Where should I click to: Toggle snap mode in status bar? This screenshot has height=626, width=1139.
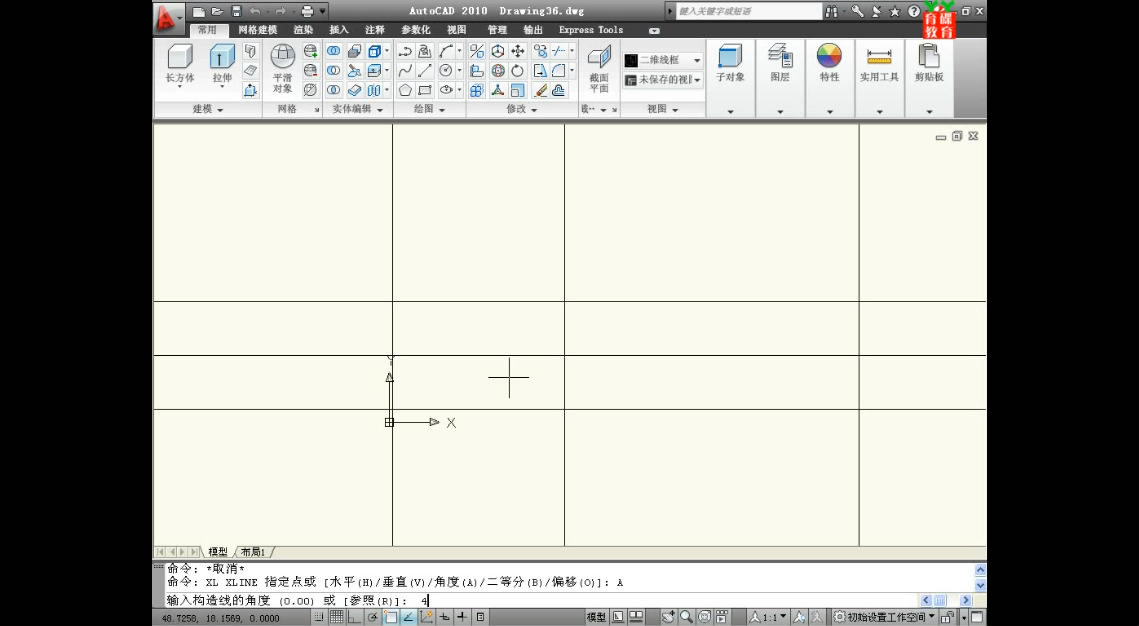click(319, 617)
